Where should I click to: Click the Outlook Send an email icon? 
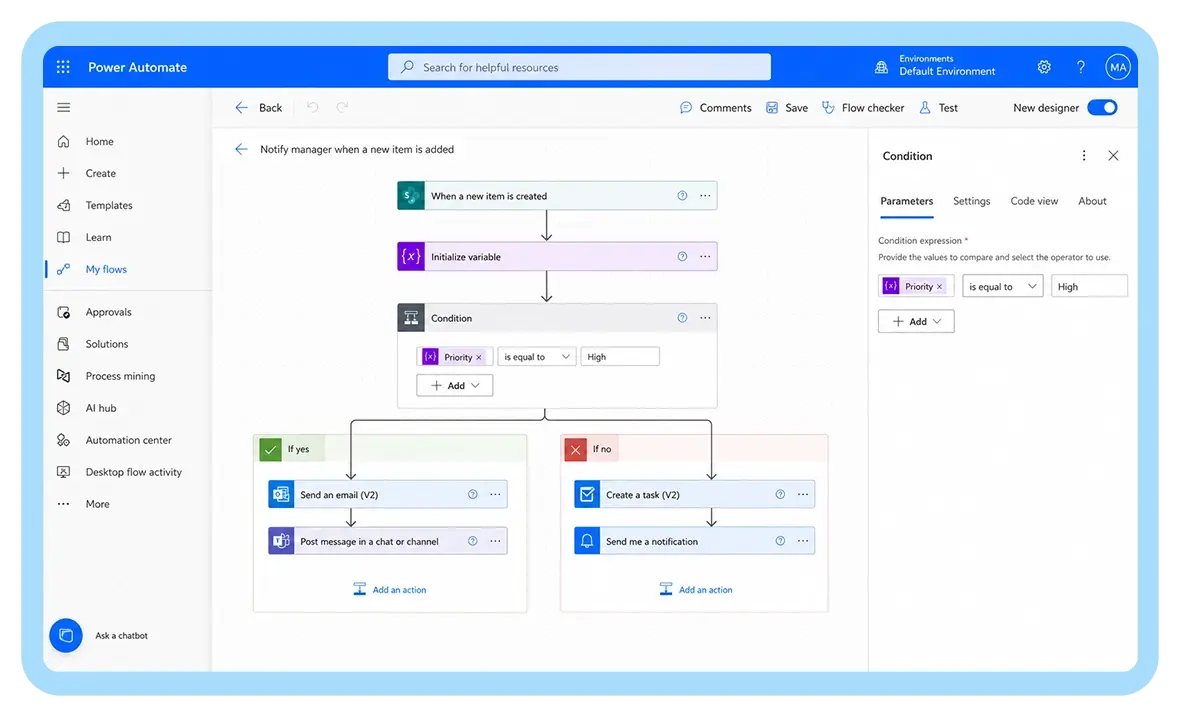click(282, 495)
